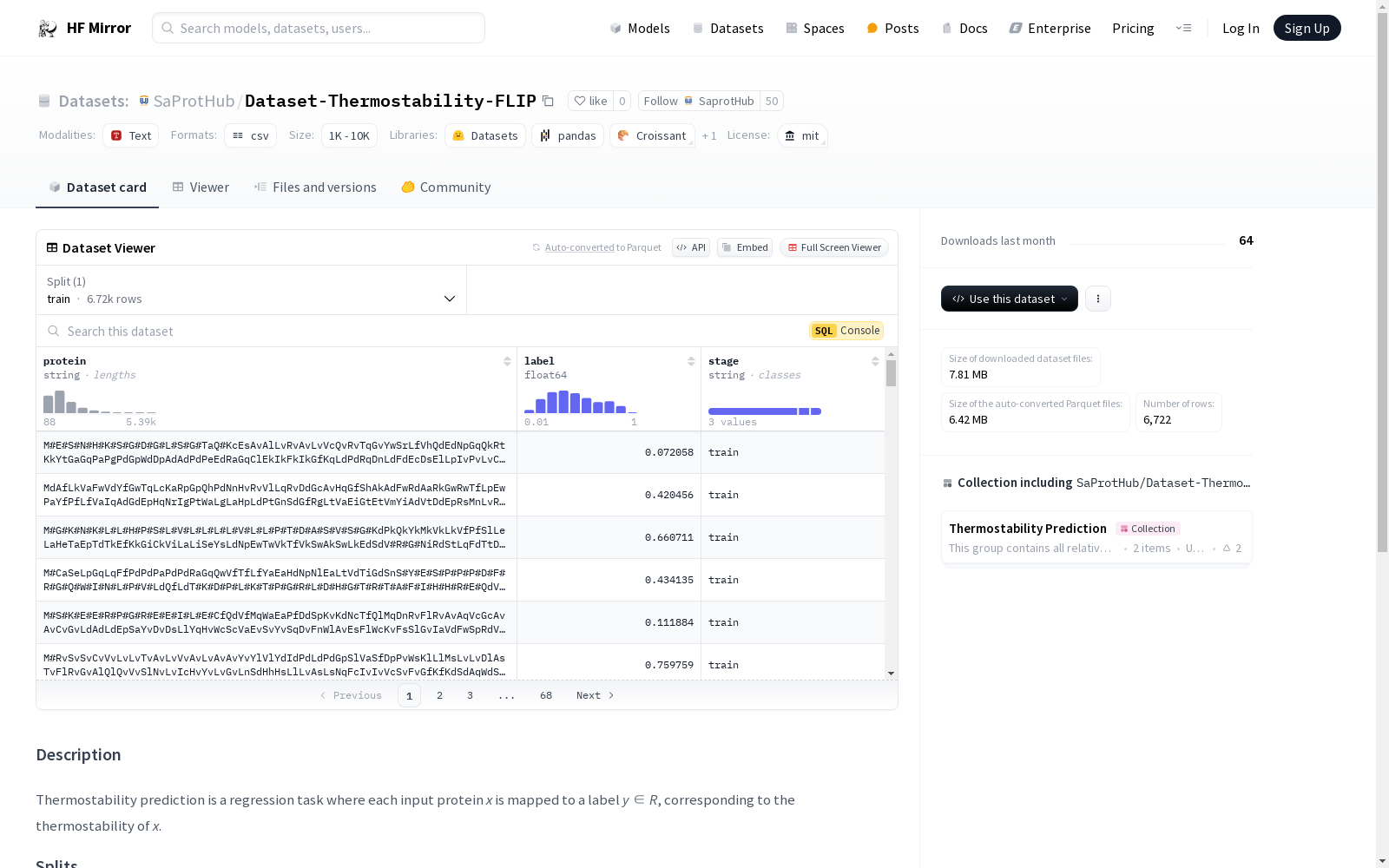Follow SaprotHub

pyautogui.click(x=699, y=101)
